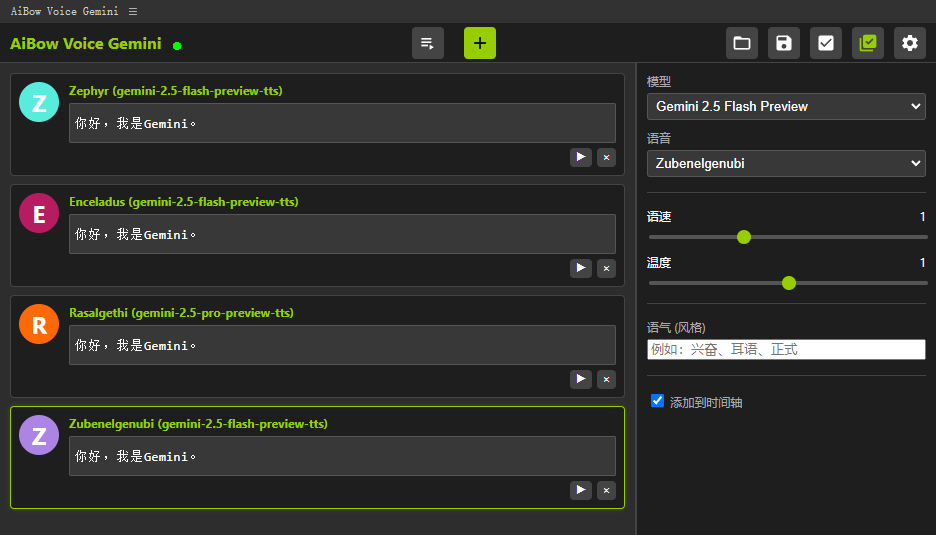The width and height of the screenshot is (936, 535).
Task: Select the Rasalgethi orange avatar
Action: (39, 324)
